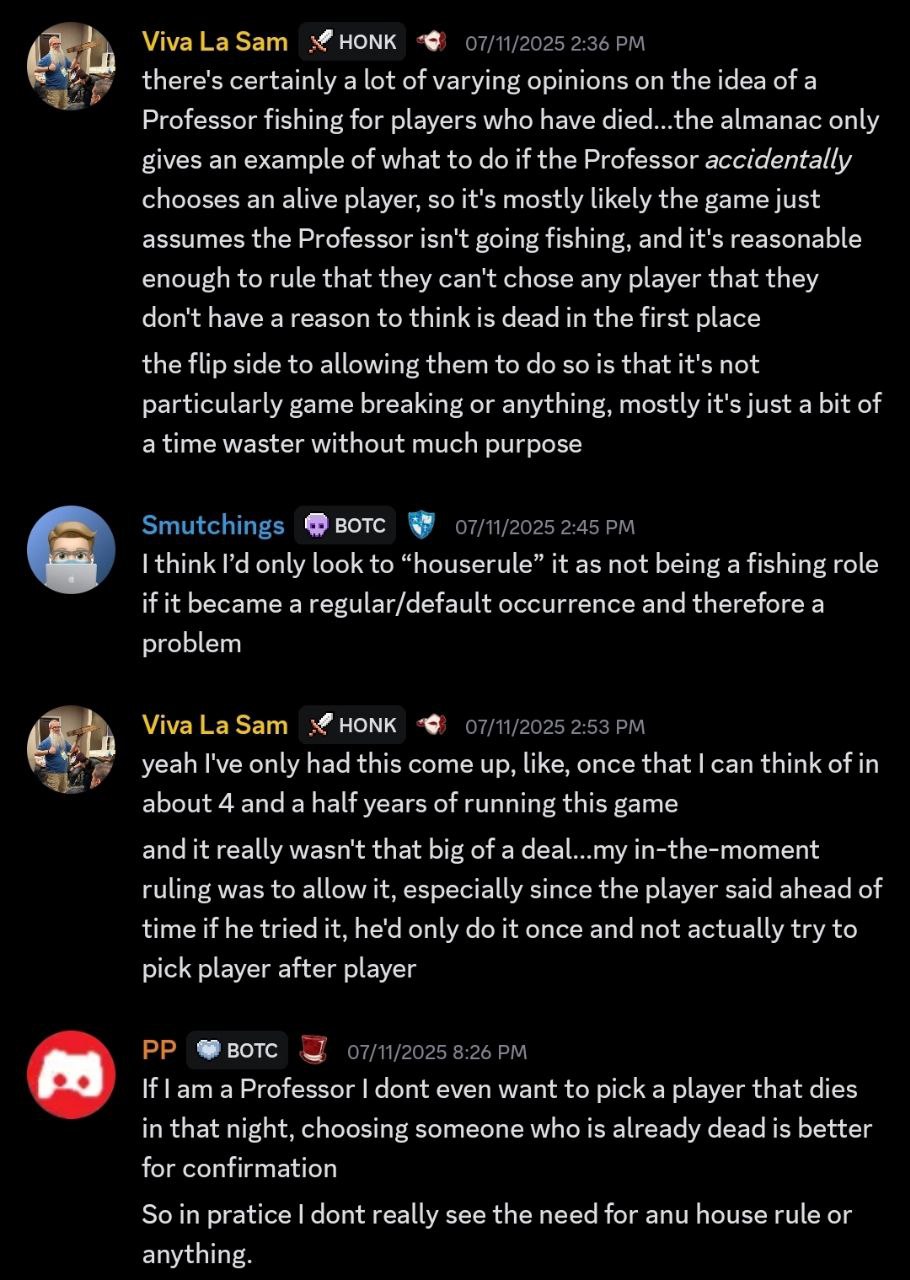
Task: Click the red top hat role icon
Action: [315, 1050]
